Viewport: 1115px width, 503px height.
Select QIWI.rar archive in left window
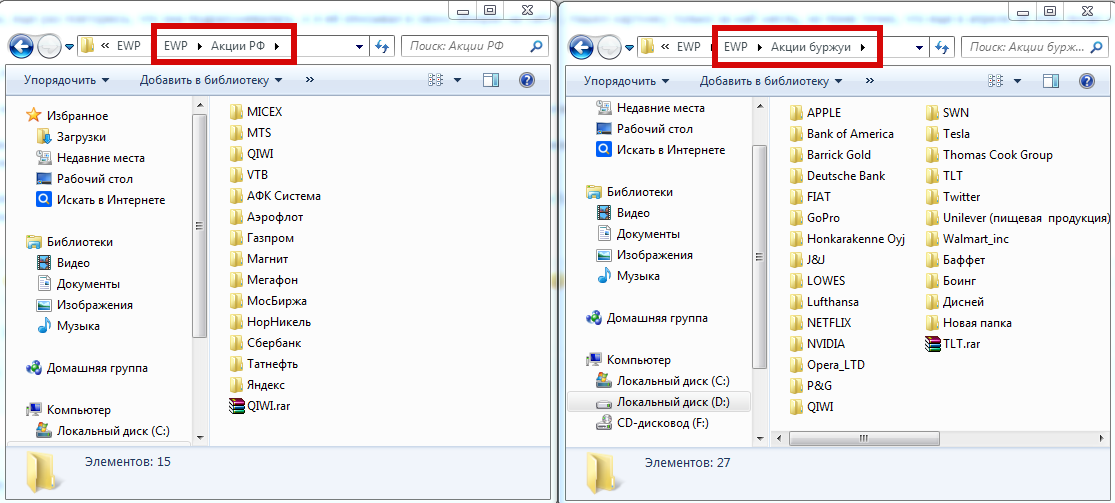[260, 406]
